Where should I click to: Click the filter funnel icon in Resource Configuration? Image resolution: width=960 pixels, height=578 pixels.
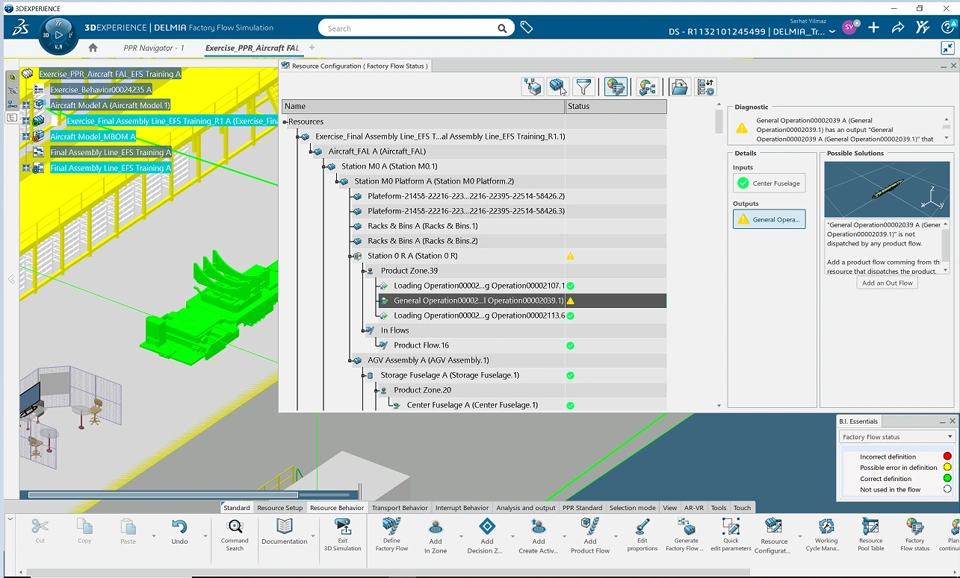583,87
